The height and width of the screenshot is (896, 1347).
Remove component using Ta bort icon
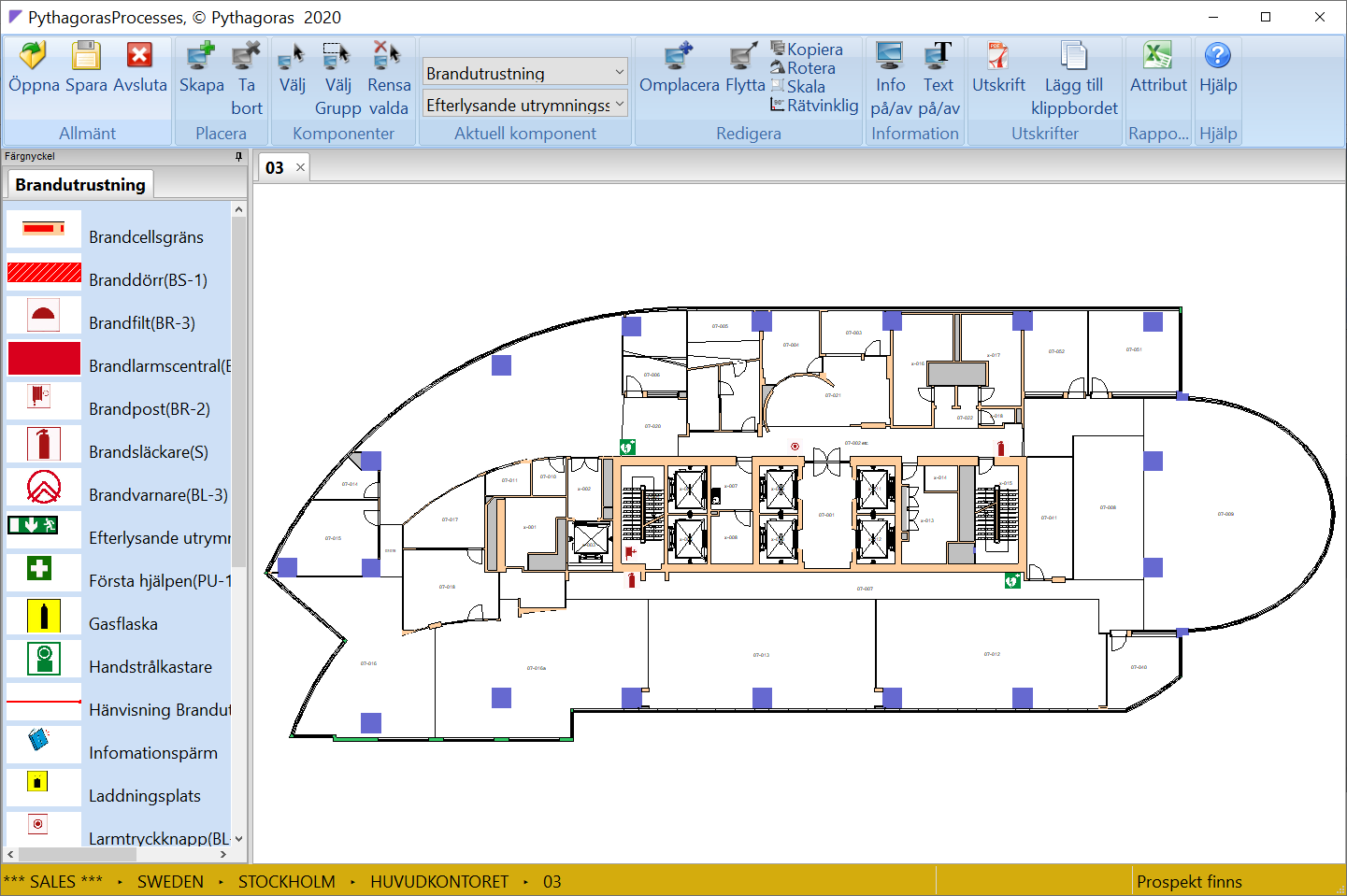click(246, 56)
